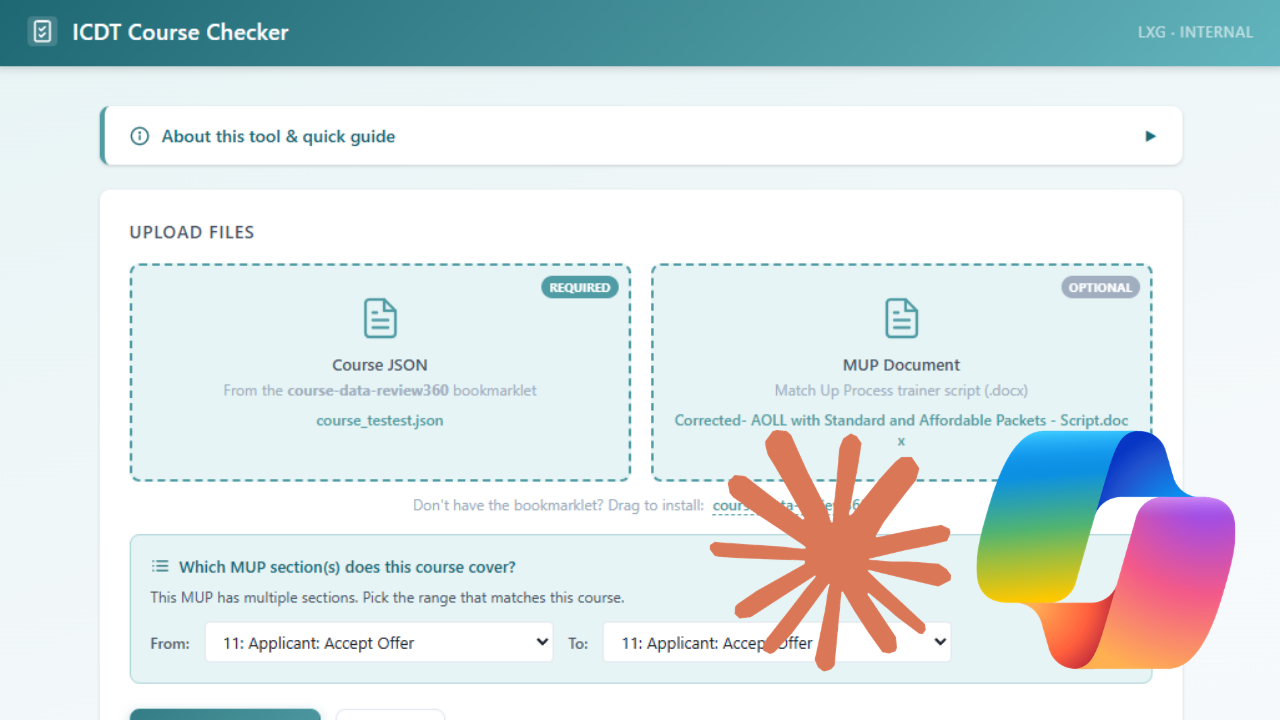
Task: Click the info icon beside About this tool
Action: pos(139,136)
